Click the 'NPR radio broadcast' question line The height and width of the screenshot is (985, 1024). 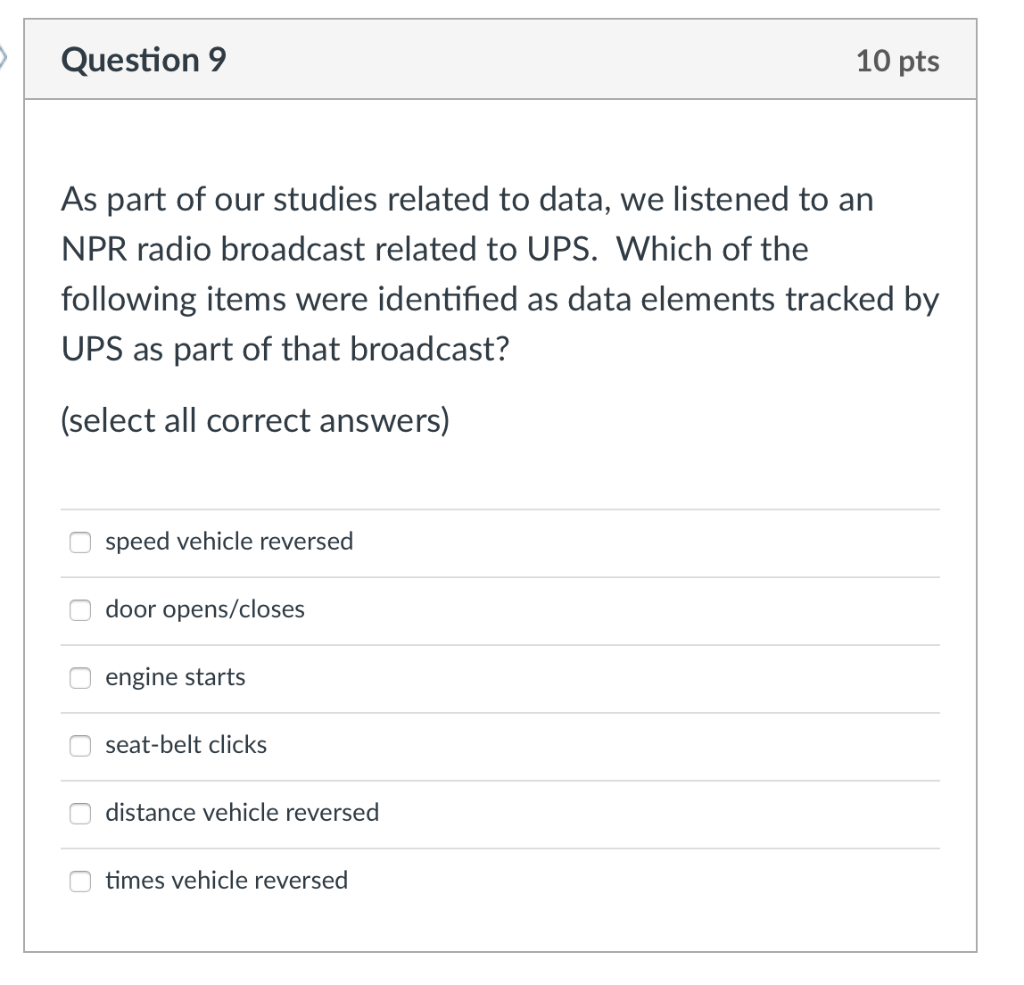click(434, 249)
